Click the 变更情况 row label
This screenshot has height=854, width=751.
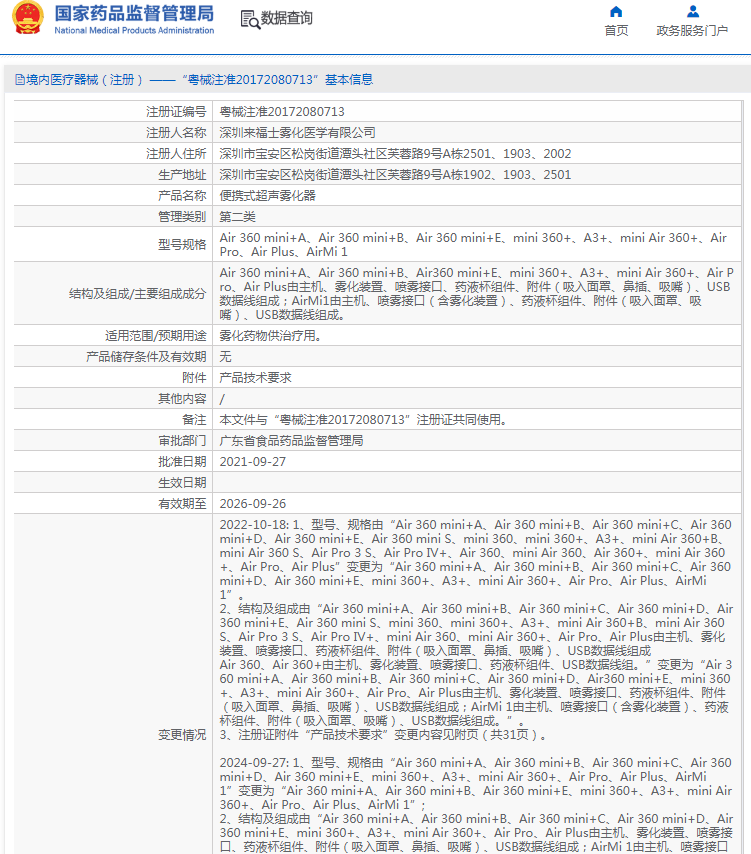pyautogui.click(x=182, y=735)
